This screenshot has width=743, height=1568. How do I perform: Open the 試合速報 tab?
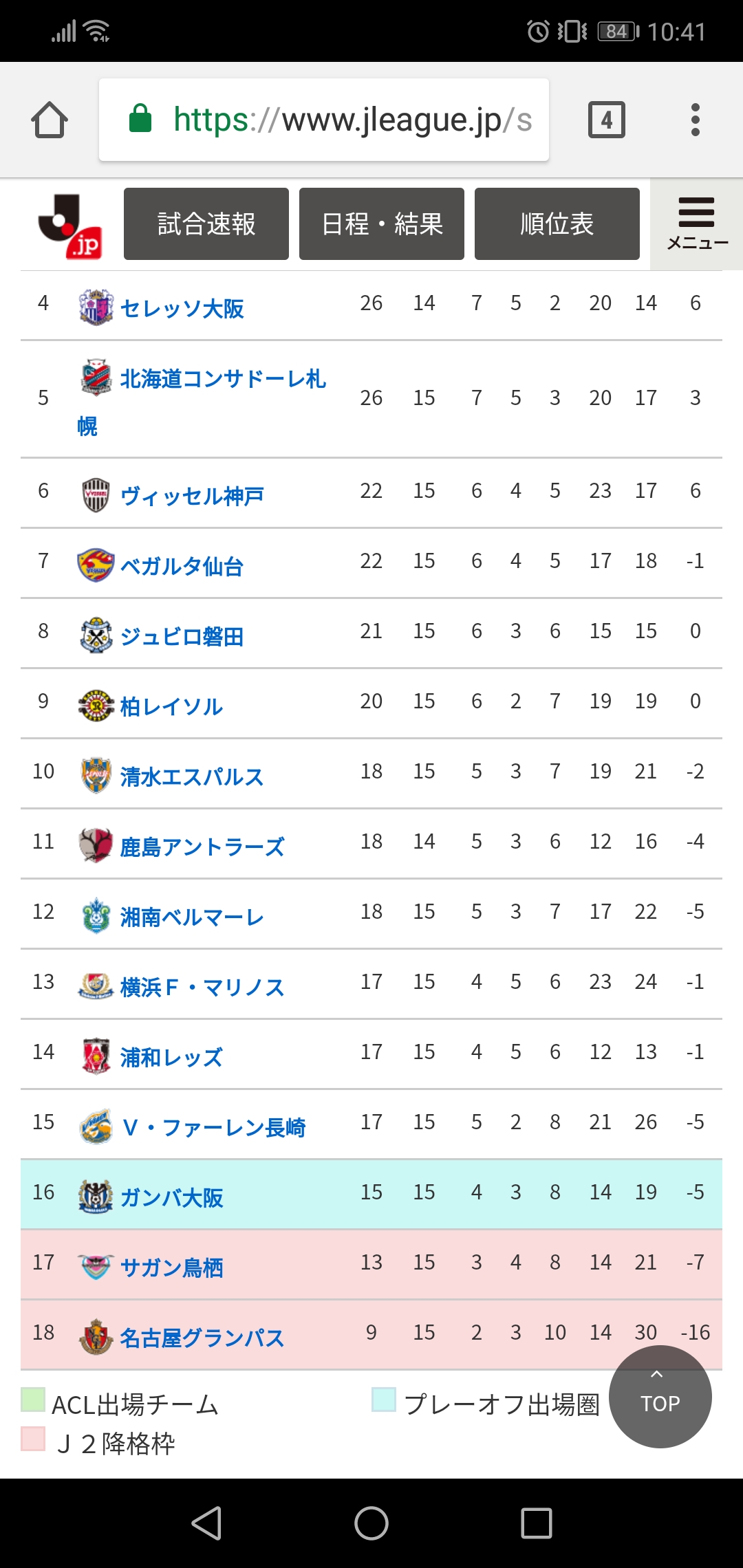click(x=206, y=224)
